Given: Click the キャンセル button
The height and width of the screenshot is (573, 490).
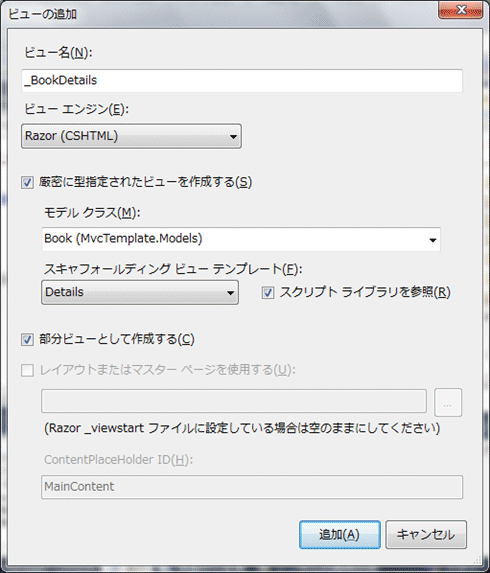Looking at the screenshot, I should [426, 535].
